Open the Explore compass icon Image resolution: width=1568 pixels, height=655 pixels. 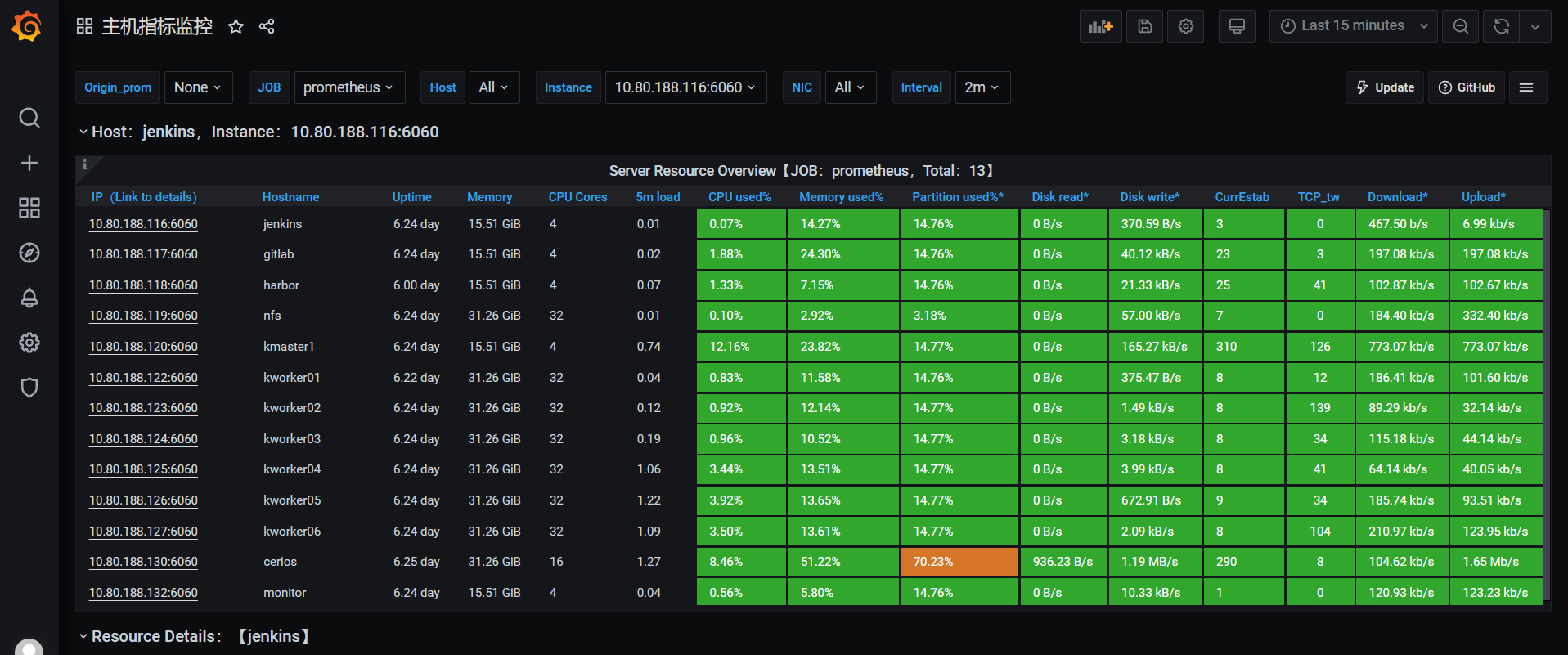pyautogui.click(x=29, y=253)
